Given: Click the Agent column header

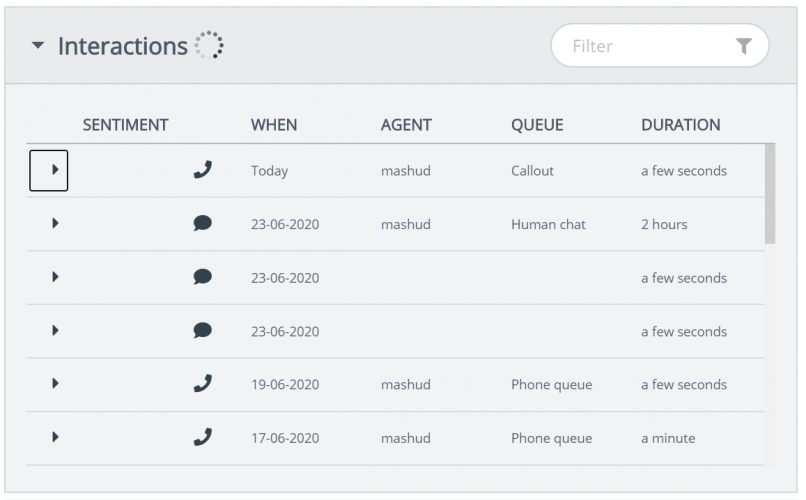Looking at the screenshot, I should tap(406, 125).
